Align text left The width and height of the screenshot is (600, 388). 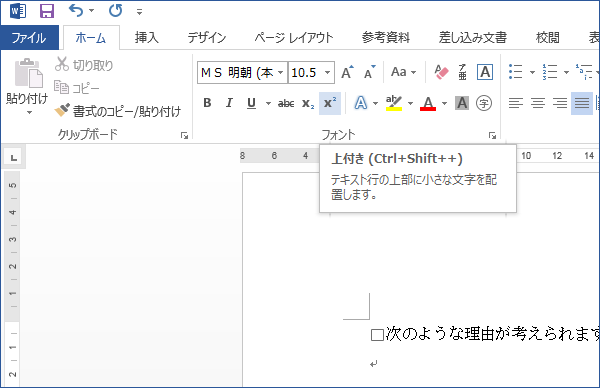[x=515, y=103]
